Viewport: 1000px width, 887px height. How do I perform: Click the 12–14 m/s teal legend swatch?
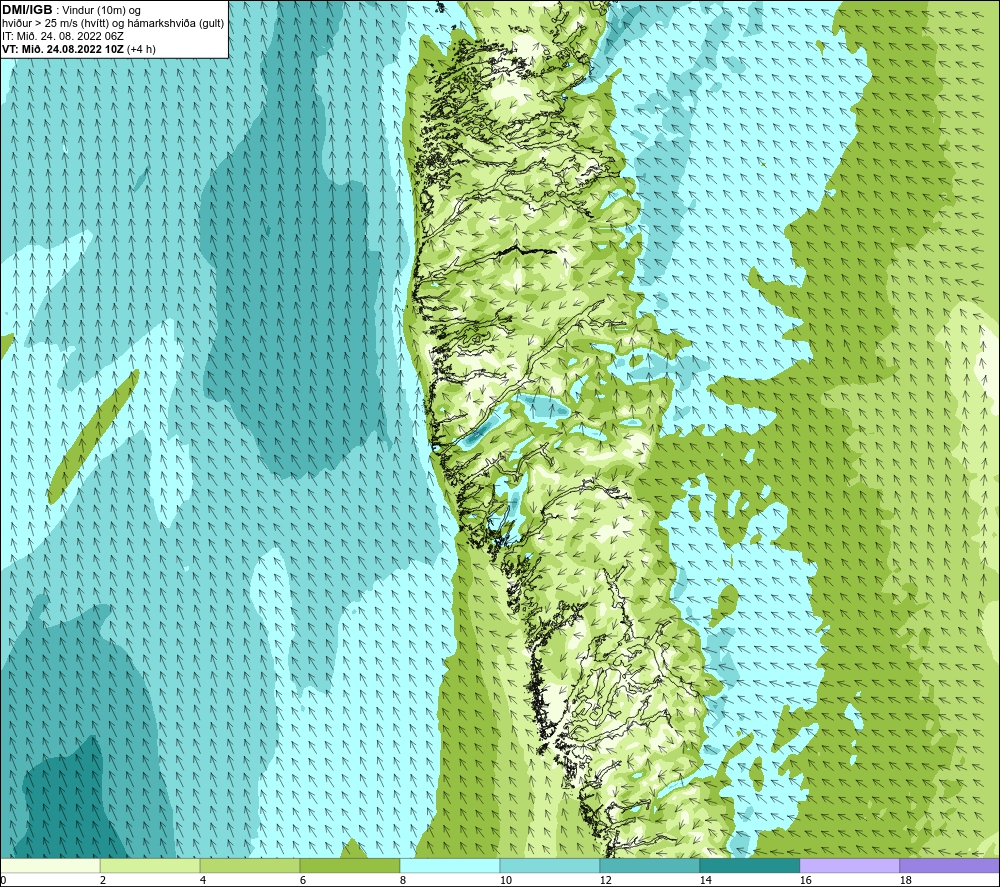[x=649, y=865]
